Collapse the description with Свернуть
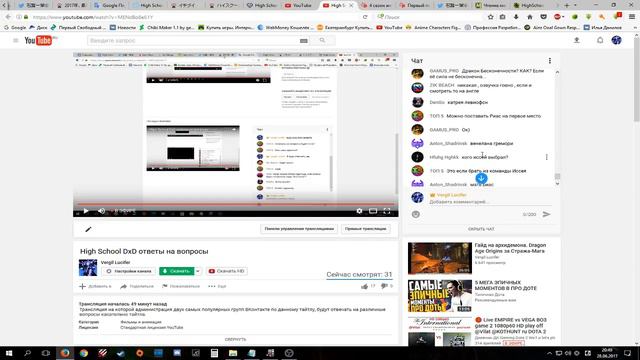640x360 pixels. tap(236, 340)
